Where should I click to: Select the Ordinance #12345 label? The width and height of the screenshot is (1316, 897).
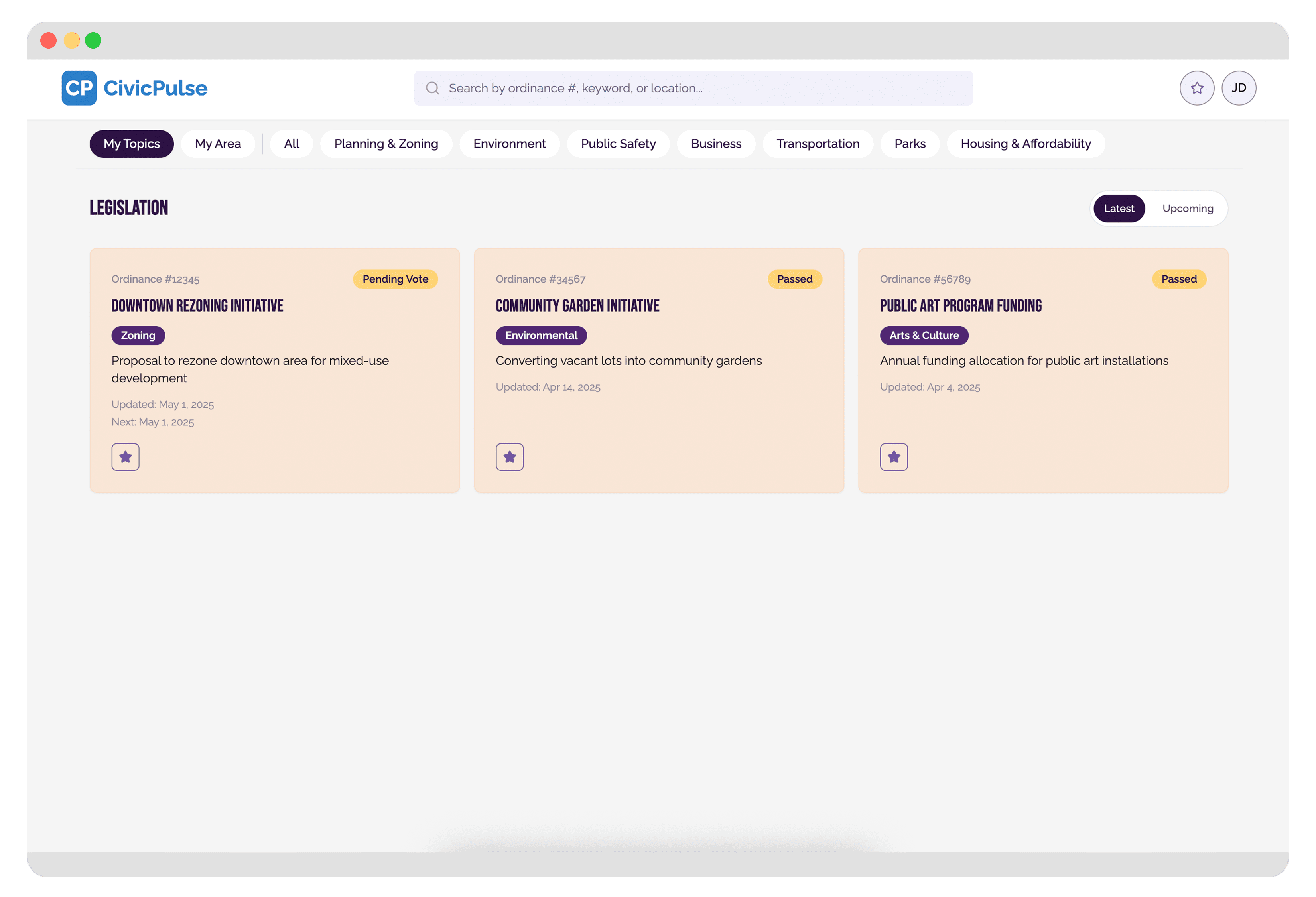[155, 279]
